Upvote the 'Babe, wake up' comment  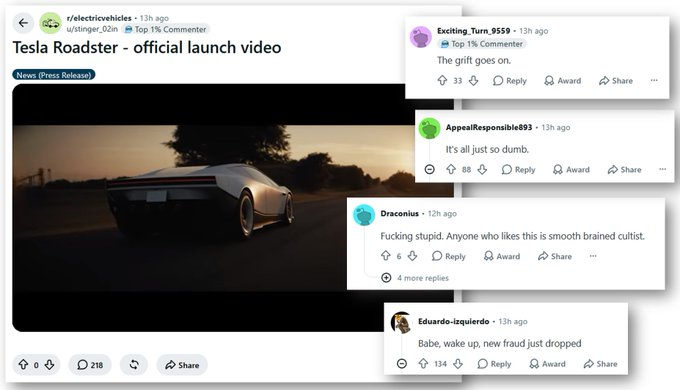(x=423, y=364)
